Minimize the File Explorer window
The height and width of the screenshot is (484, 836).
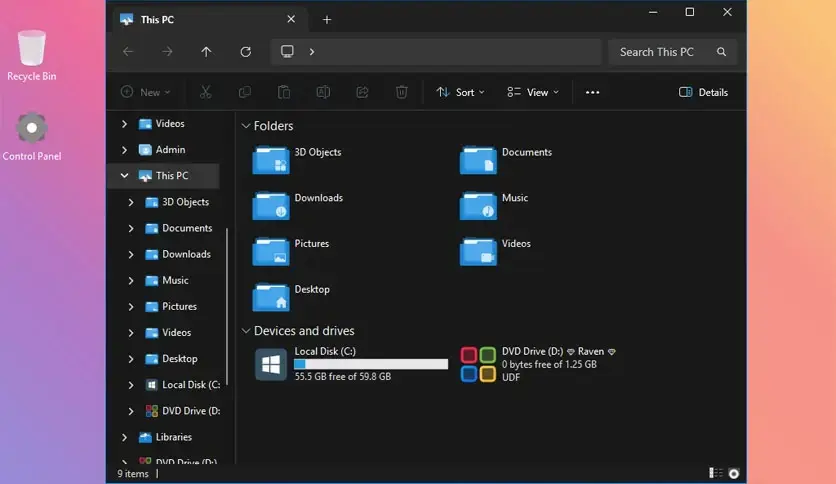(653, 12)
